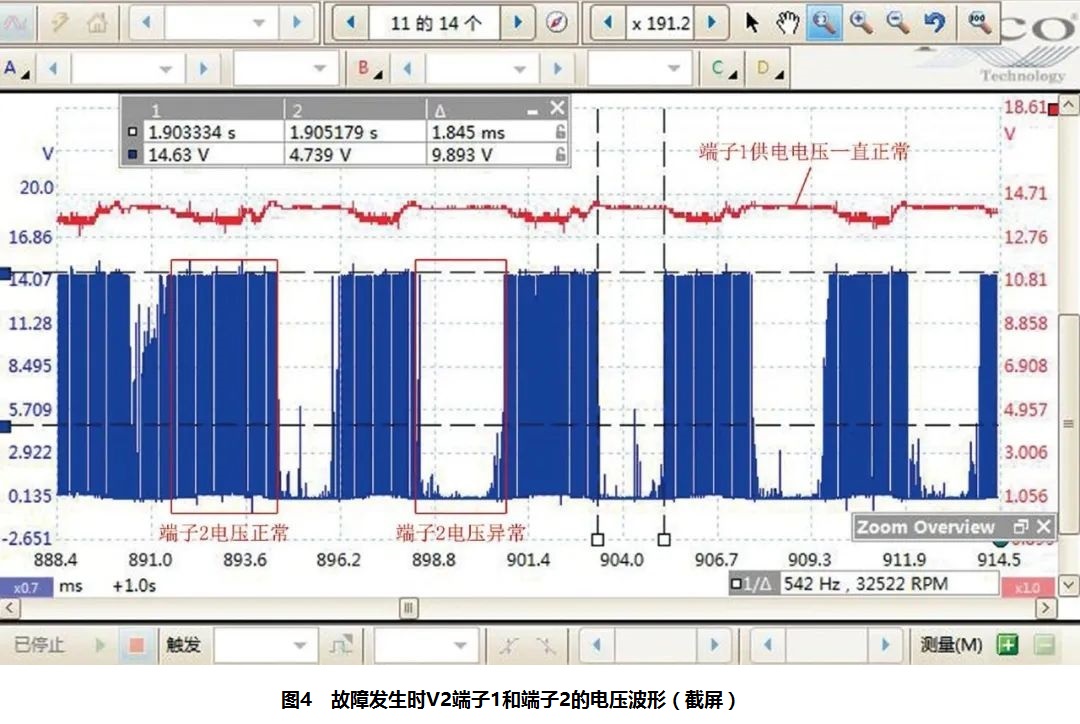Remove measurement with the minus icon

click(x=1044, y=645)
